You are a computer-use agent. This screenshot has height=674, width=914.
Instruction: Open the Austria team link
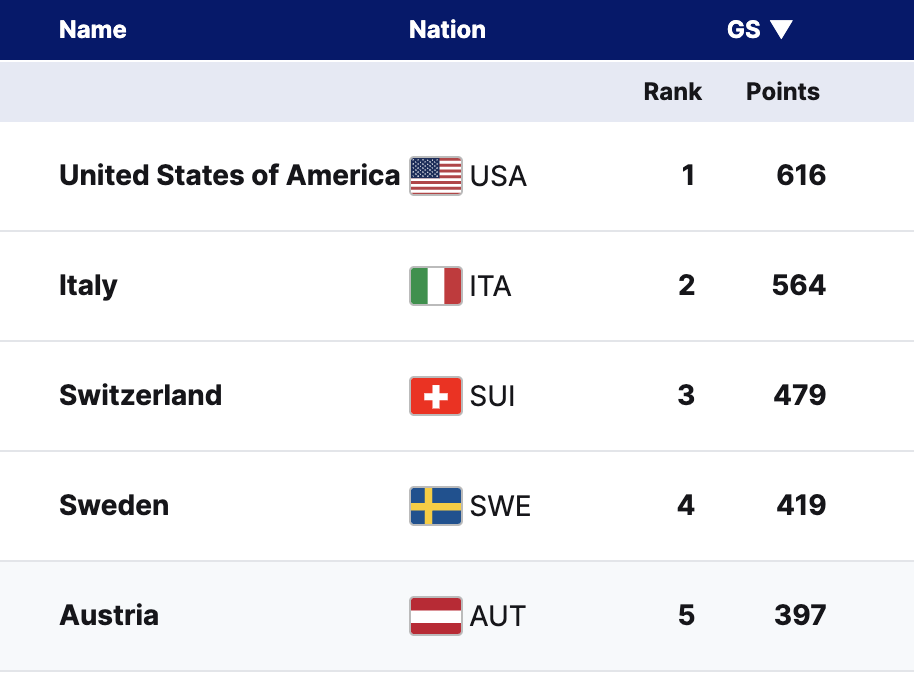click(x=109, y=616)
